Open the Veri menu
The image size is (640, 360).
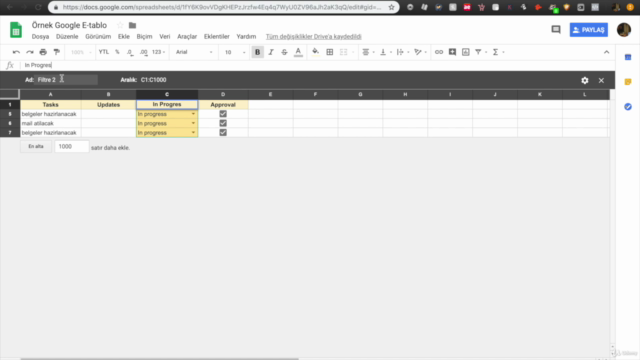(x=164, y=36)
